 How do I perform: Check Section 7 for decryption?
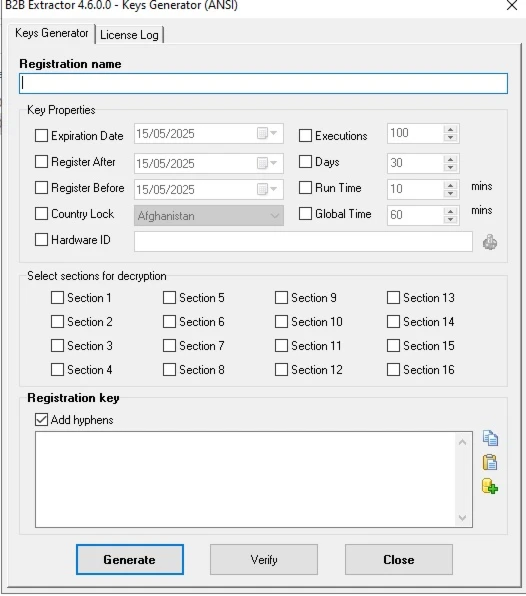click(169, 346)
